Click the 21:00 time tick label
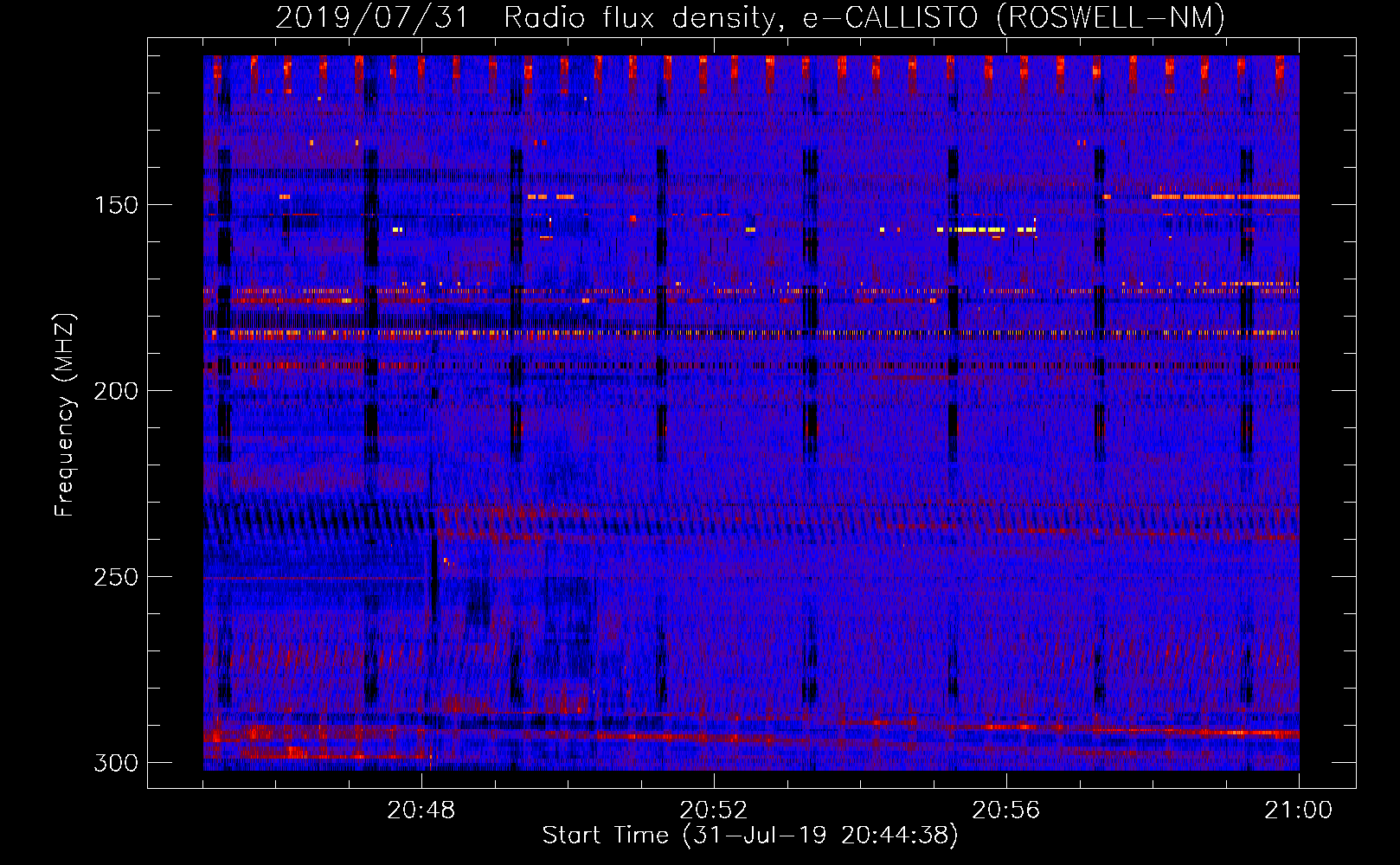The width and height of the screenshot is (1400, 865). (1299, 811)
